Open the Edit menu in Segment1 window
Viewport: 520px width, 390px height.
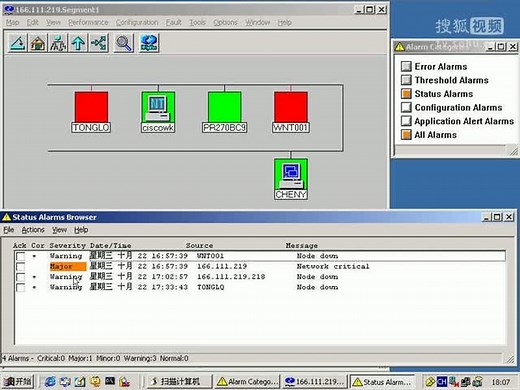tap(33, 22)
